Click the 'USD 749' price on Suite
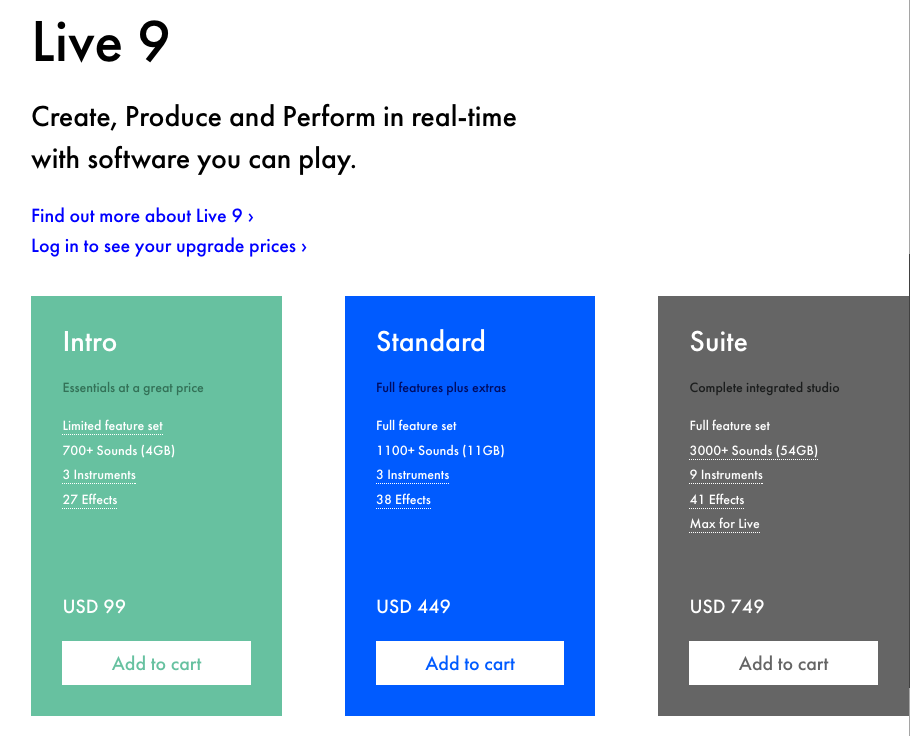The height and width of the screenshot is (736, 910). click(x=727, y=606)
